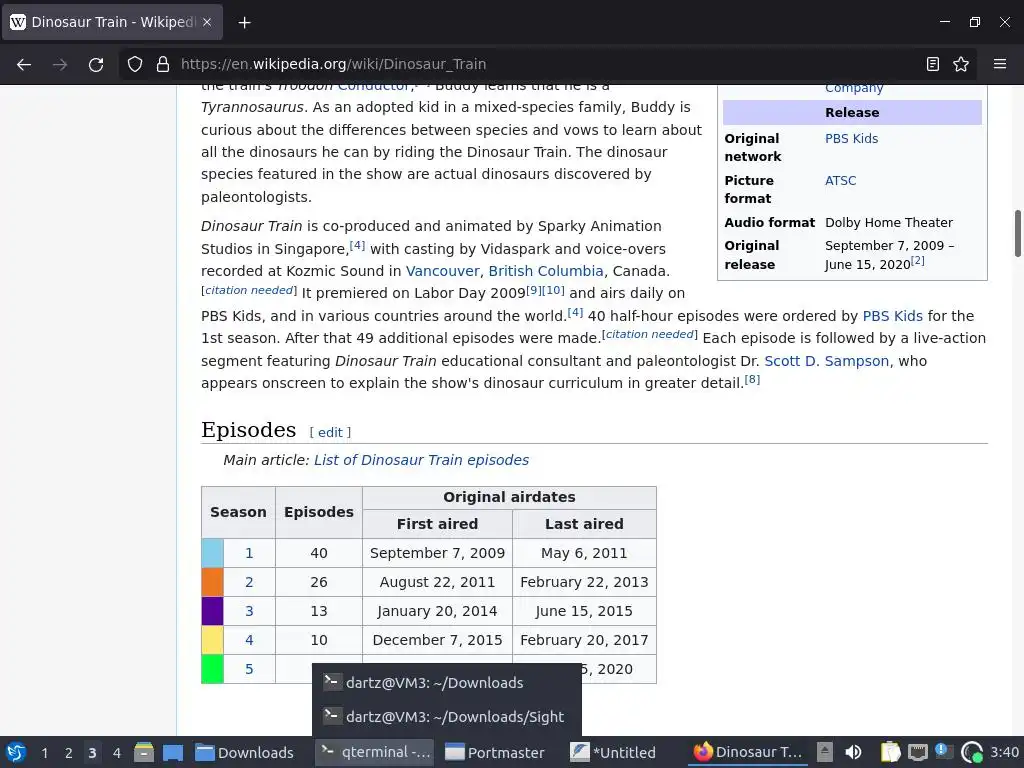Follow the British Columbia link
Image resolution: width=1024 pixels, height=768 pixels.
pyautogui.click(x=546, y=271)
